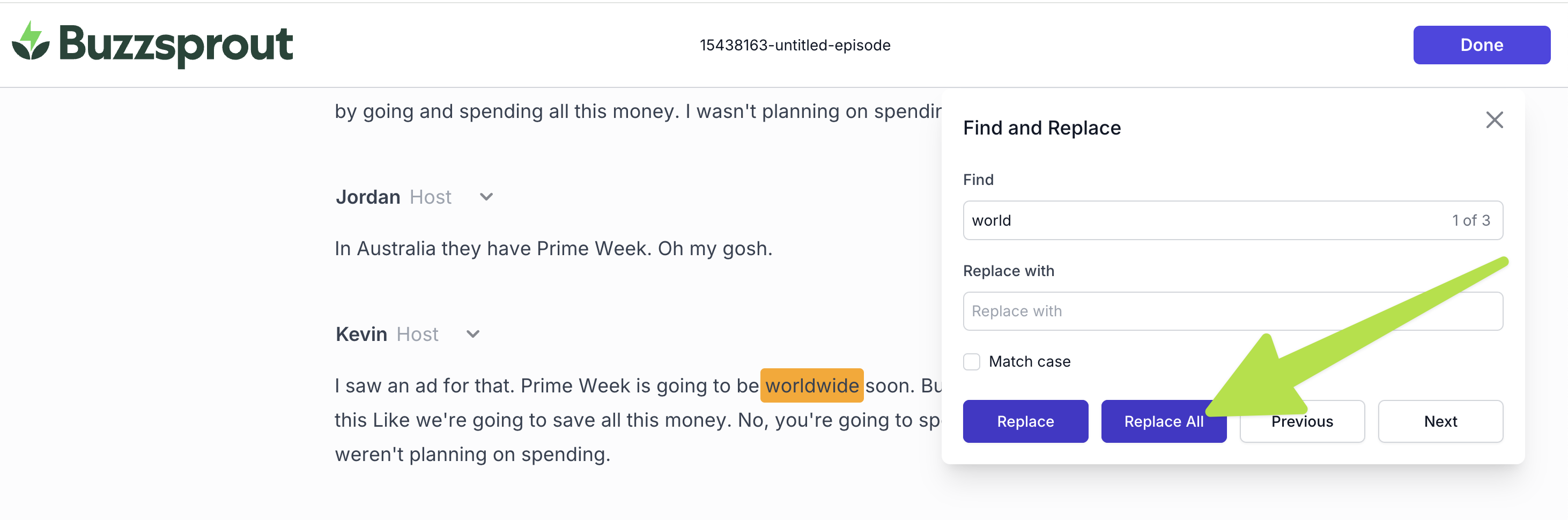Click into the Replace with input
The height and width of the screenshot is (520, 1568).
(1233, 311)
